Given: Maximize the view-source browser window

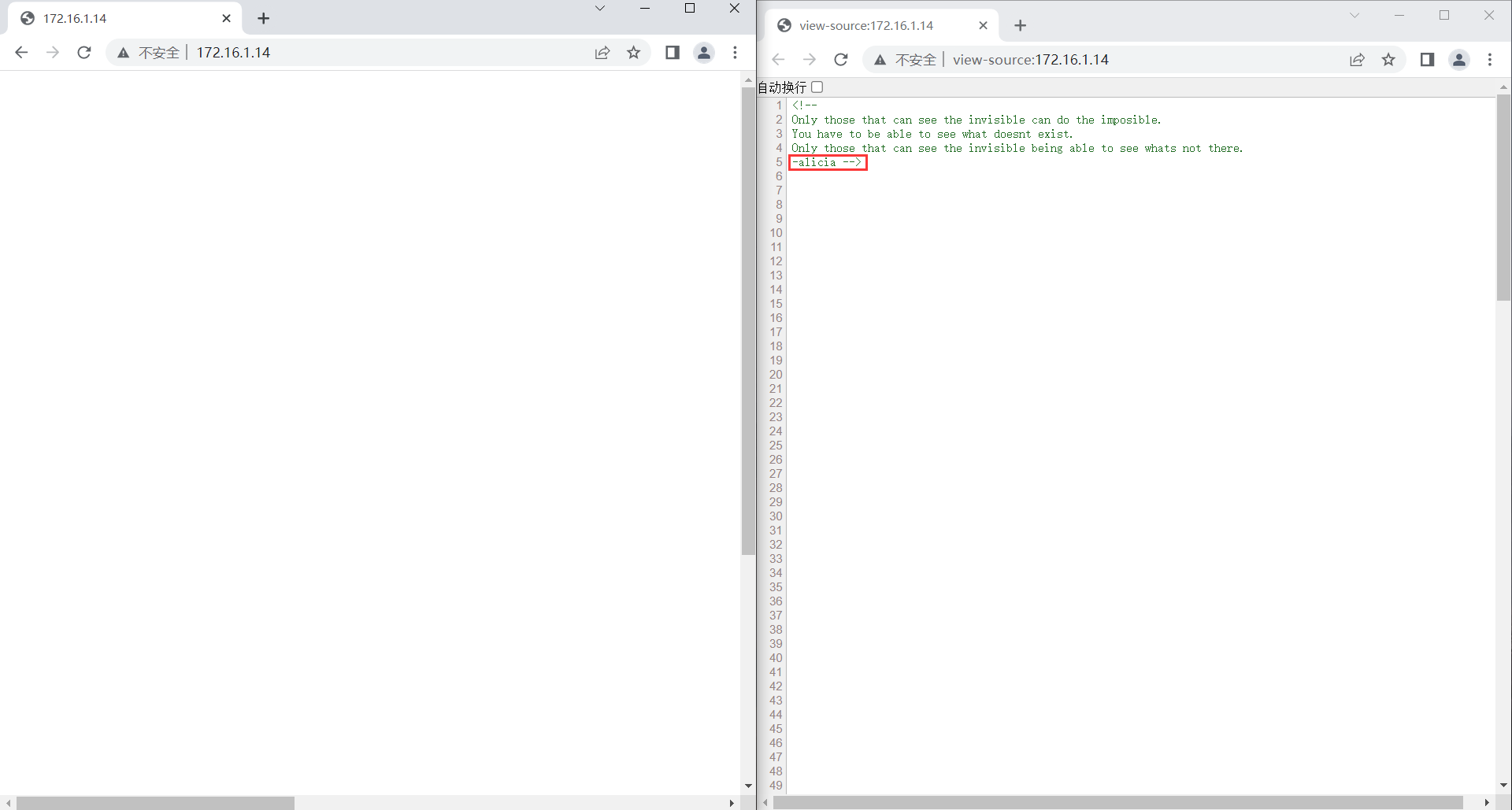Looking at the screenshot, I should 1444,15.
